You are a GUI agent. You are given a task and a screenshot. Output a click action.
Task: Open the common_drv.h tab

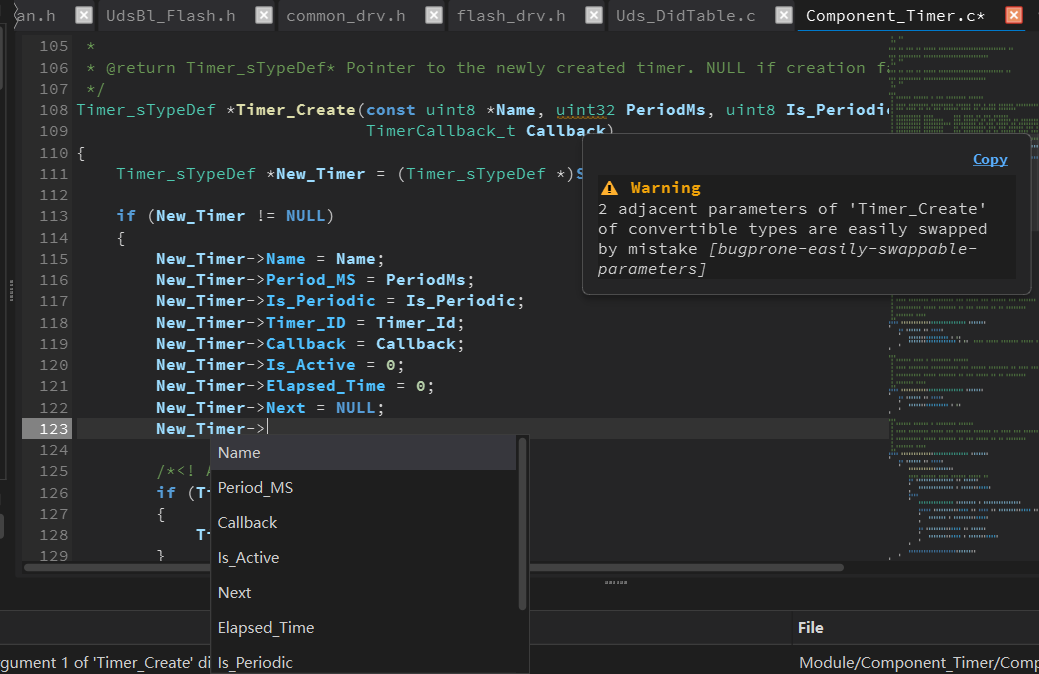tap(346, 16)
